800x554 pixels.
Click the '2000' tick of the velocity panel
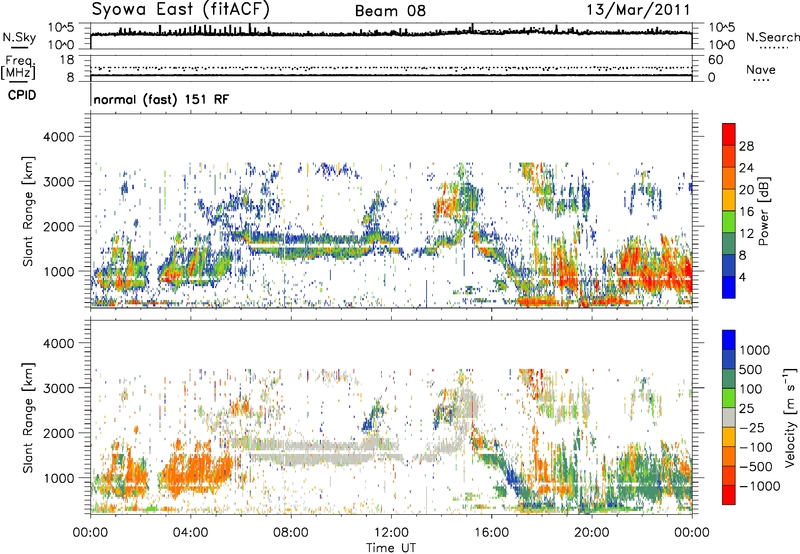pyautogui.click(x=58, y=433)
